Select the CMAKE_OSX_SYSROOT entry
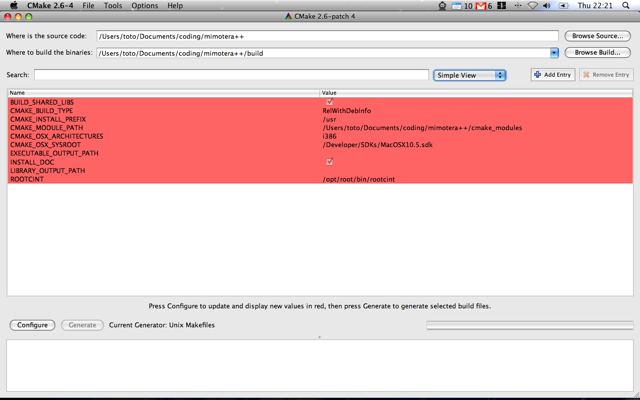640x400 pixels. 45,145
